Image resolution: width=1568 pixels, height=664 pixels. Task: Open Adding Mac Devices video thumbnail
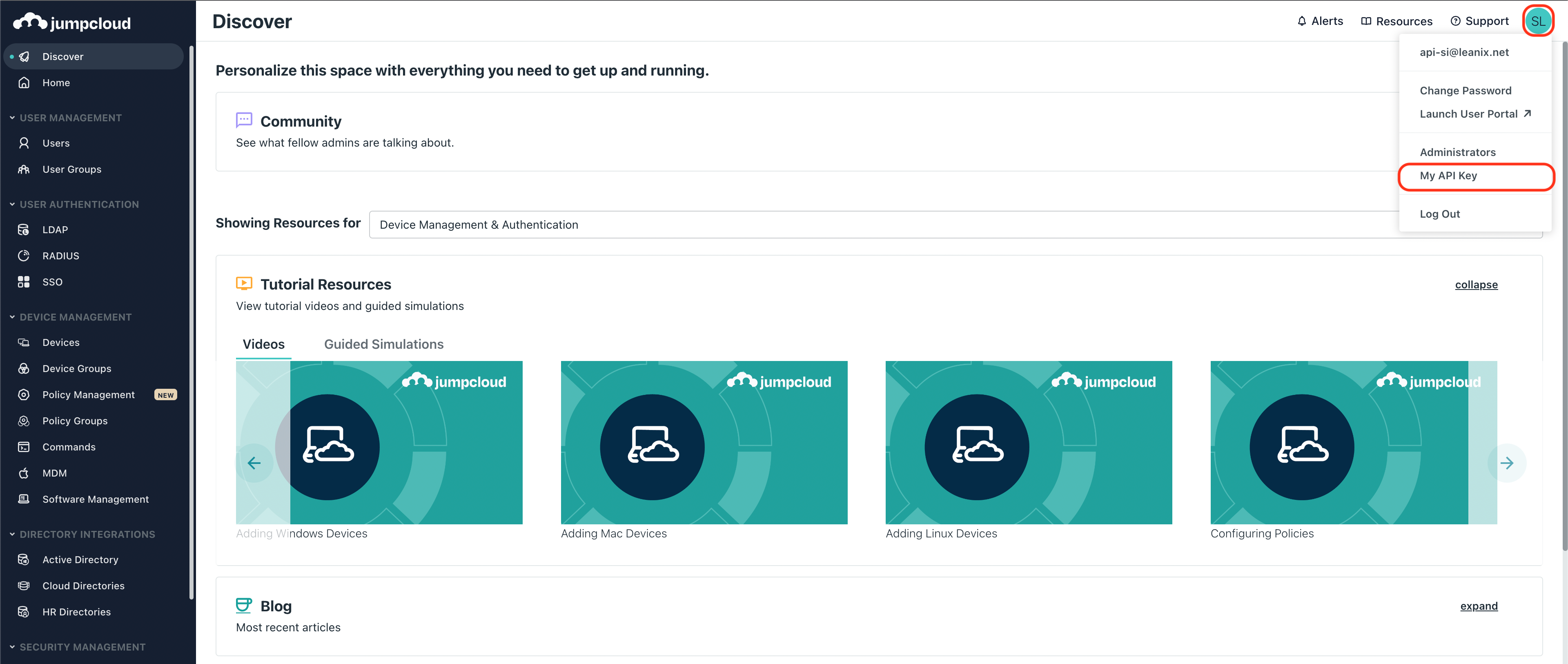click(704, 443)
